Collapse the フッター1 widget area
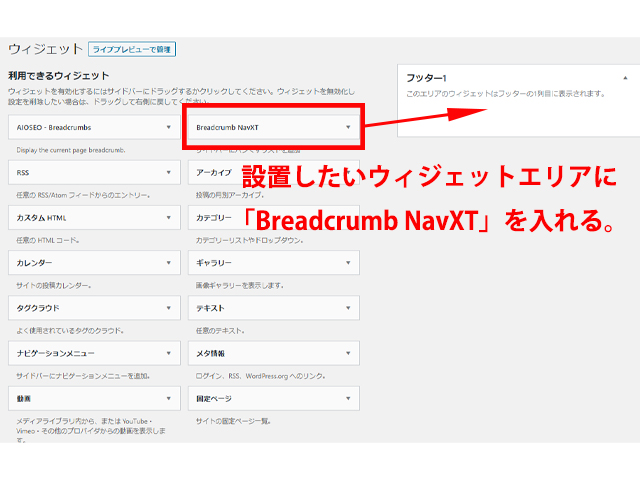 (625, 78)
